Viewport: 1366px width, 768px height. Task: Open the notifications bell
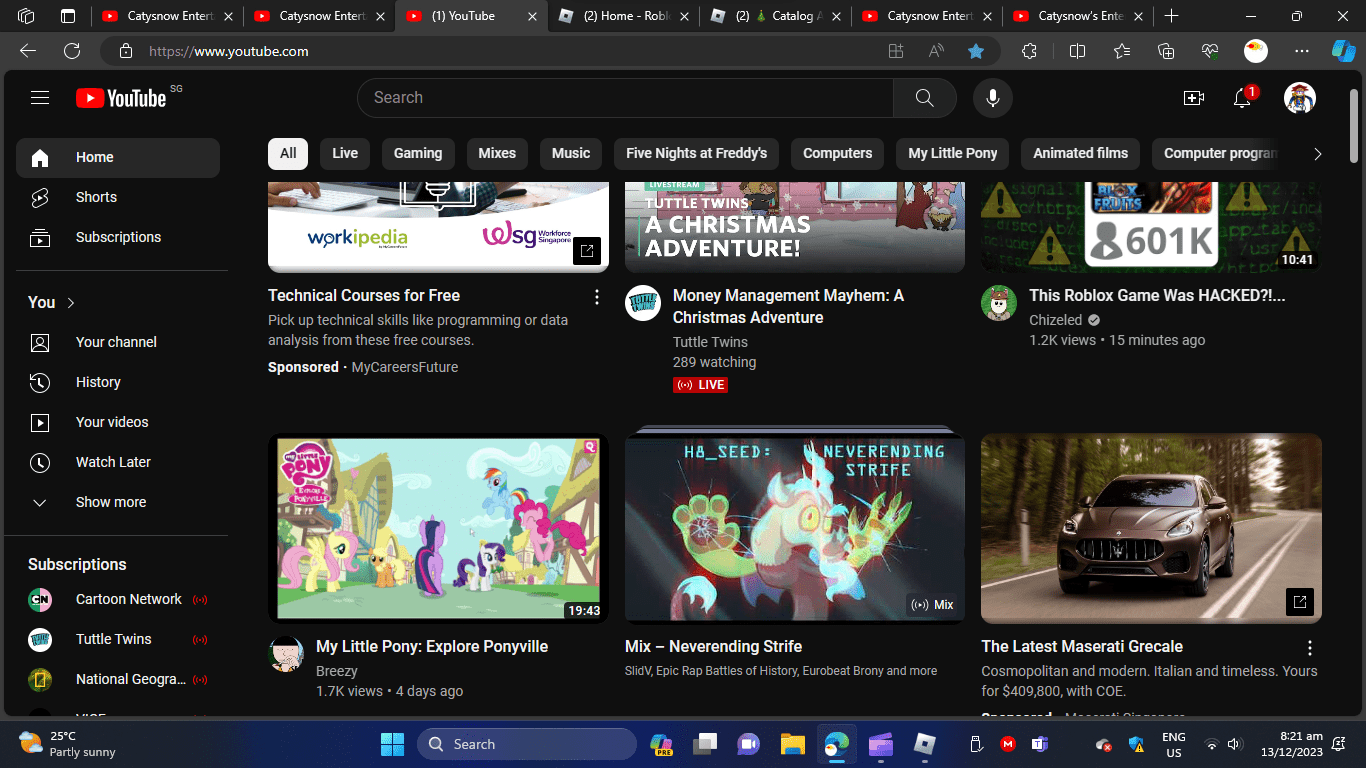click(x=1242, y=98)
